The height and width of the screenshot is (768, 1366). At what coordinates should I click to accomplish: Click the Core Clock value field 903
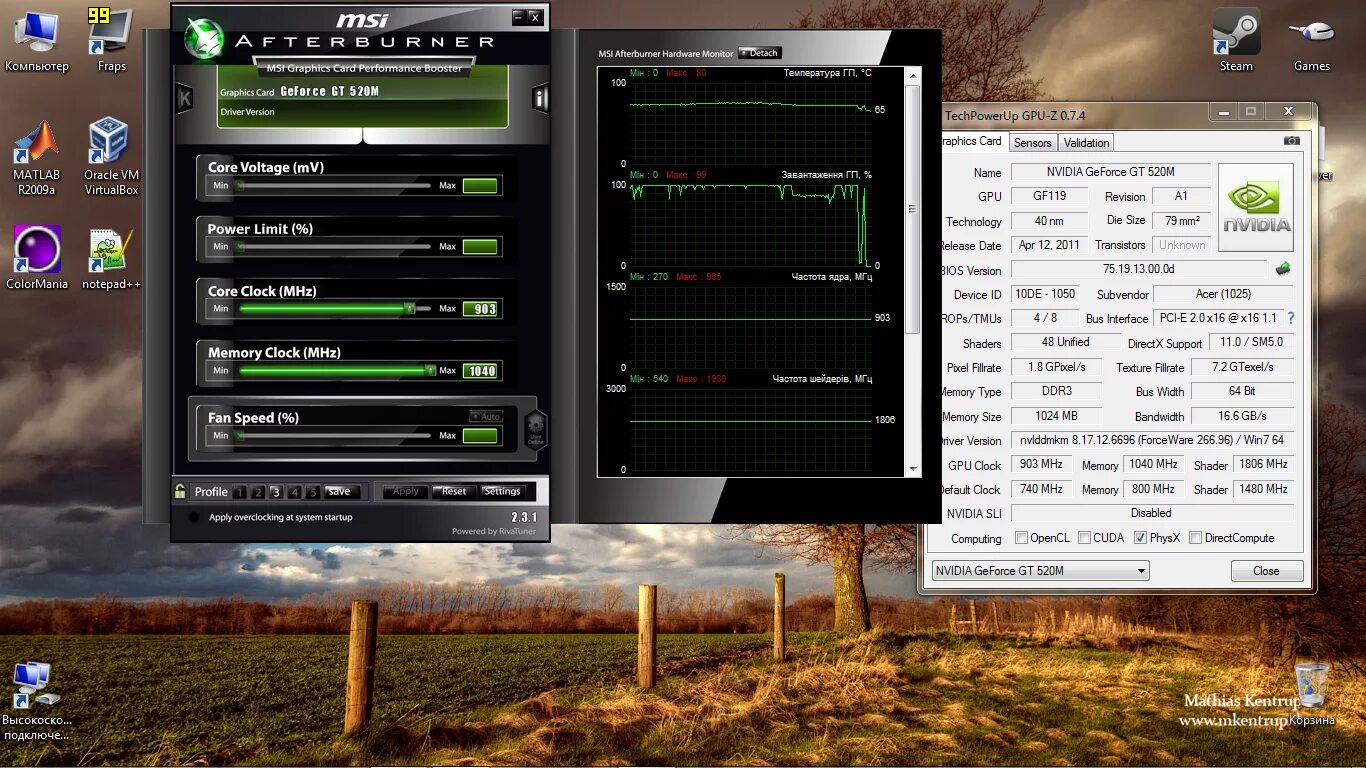tap(480, 309)
